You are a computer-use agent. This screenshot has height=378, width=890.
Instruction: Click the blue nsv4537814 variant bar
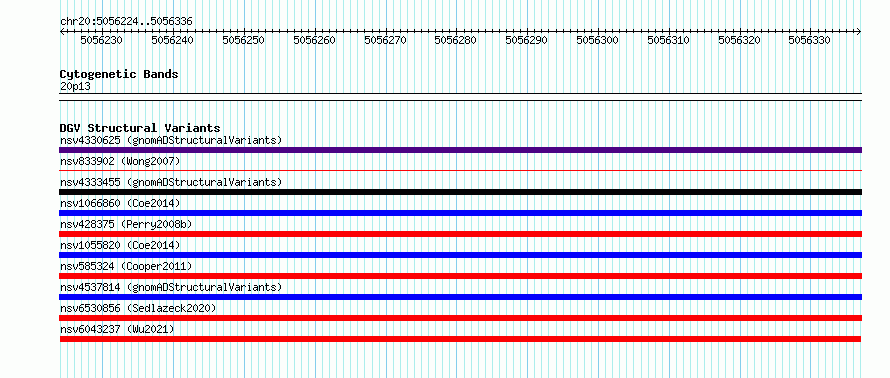pos(460,297)
